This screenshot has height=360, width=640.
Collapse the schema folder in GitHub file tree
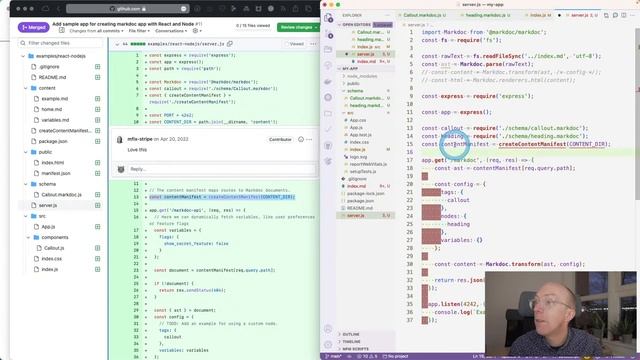(x=26, y=184)
